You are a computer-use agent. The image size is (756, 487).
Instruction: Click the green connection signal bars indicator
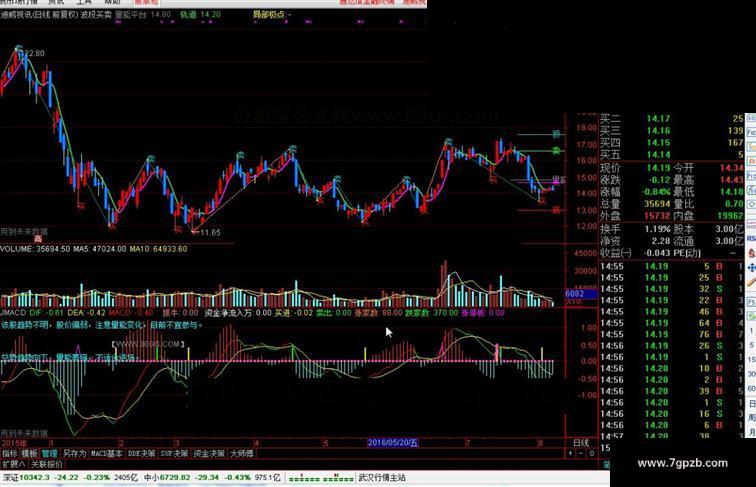(321, 478)
